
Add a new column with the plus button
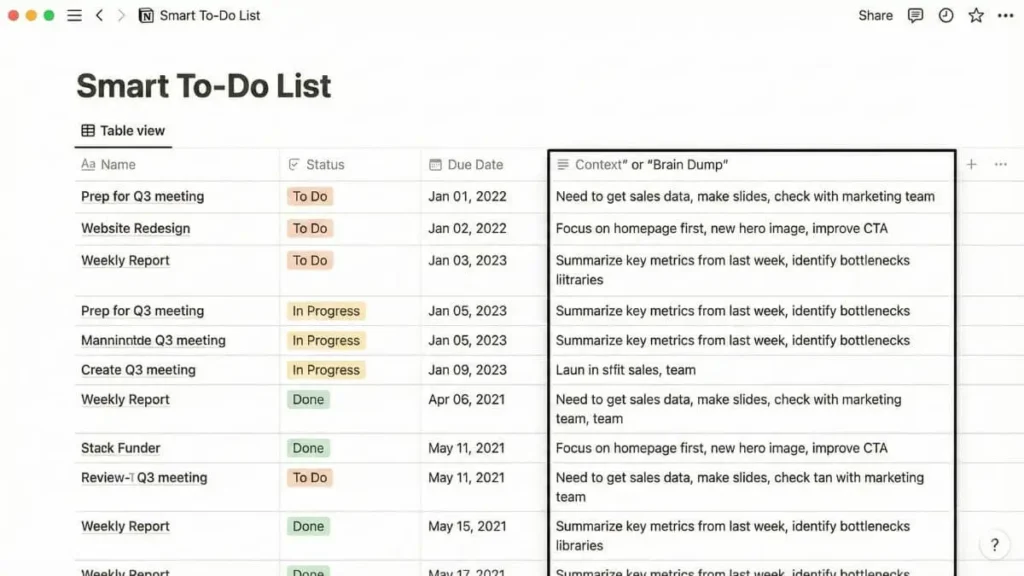point(970,164)
